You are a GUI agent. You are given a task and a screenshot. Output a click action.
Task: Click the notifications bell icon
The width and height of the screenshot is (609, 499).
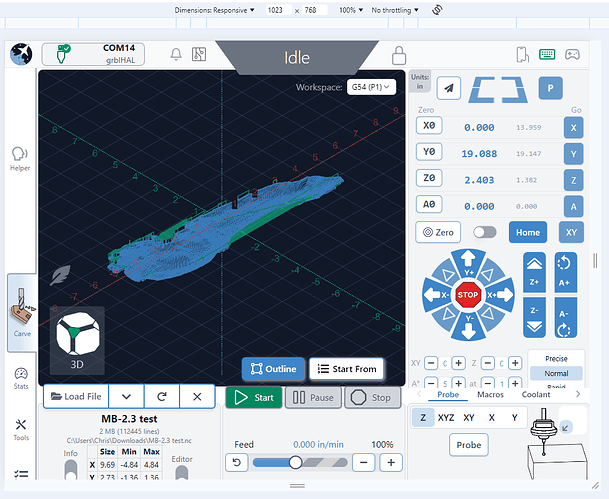pyautogui.click(x=175, y=55)
